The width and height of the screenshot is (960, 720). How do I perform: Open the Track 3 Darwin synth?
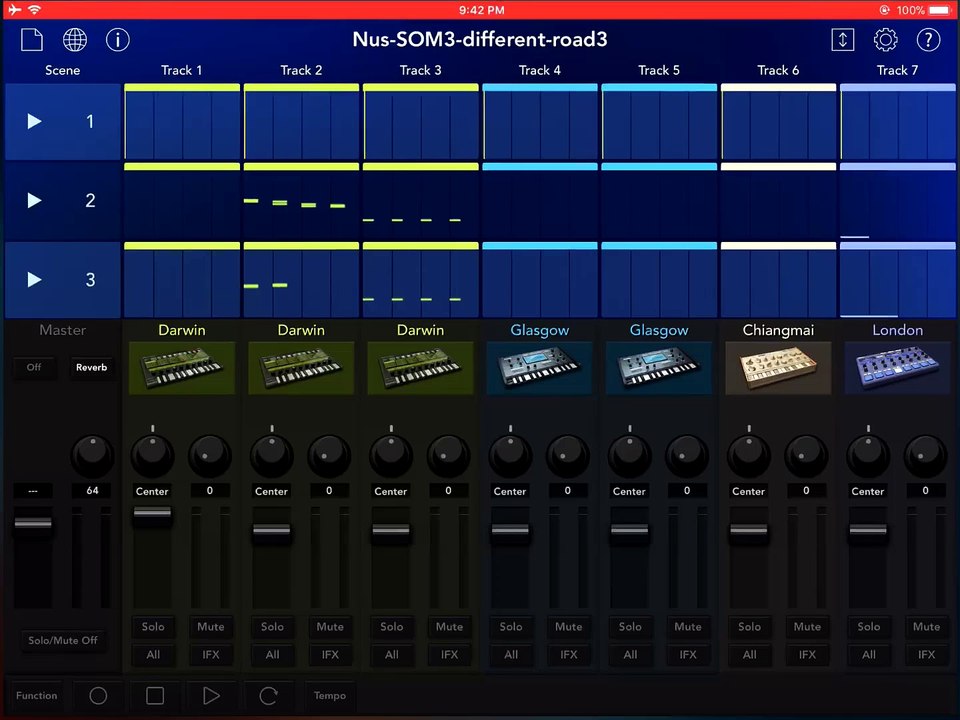pyautogui.click(x=420, y=368)
